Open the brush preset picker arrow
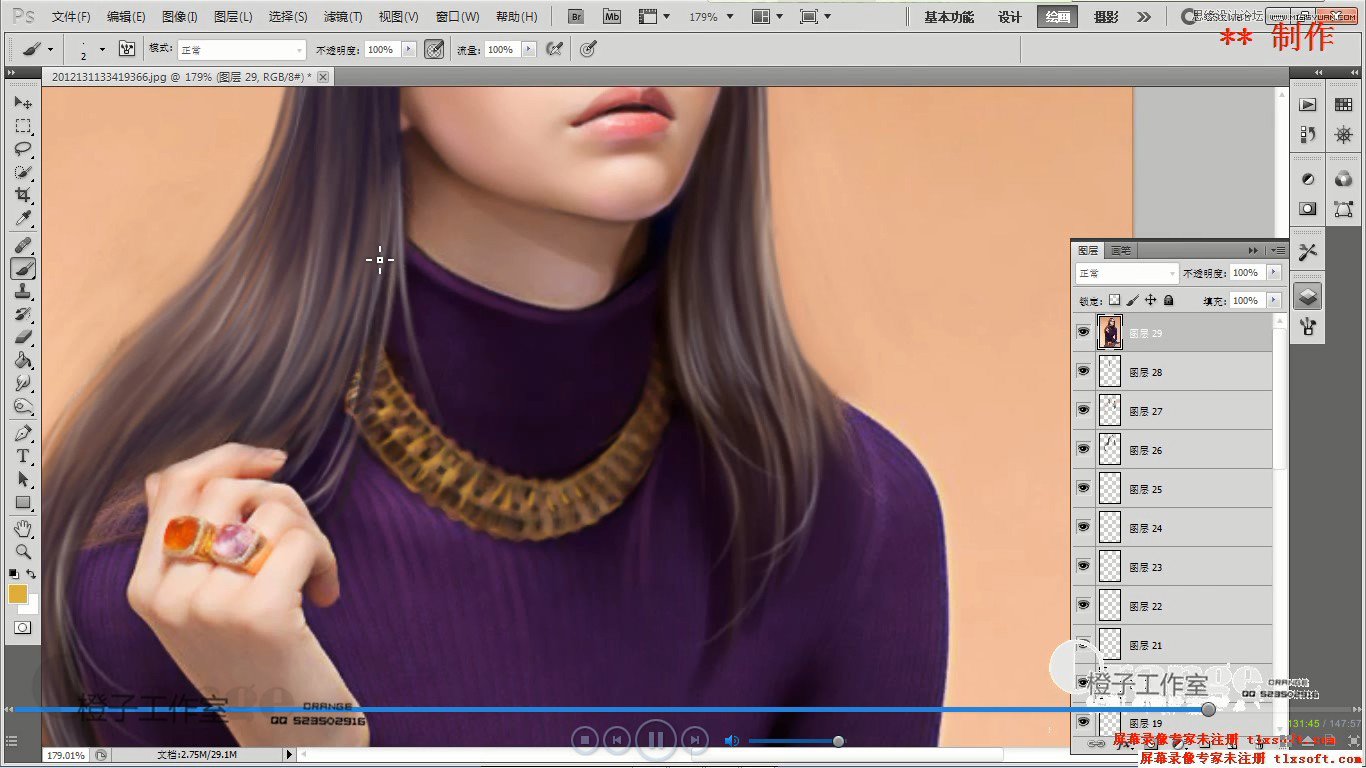Viewport: 1366px width, 768px height. click(102, 48)
